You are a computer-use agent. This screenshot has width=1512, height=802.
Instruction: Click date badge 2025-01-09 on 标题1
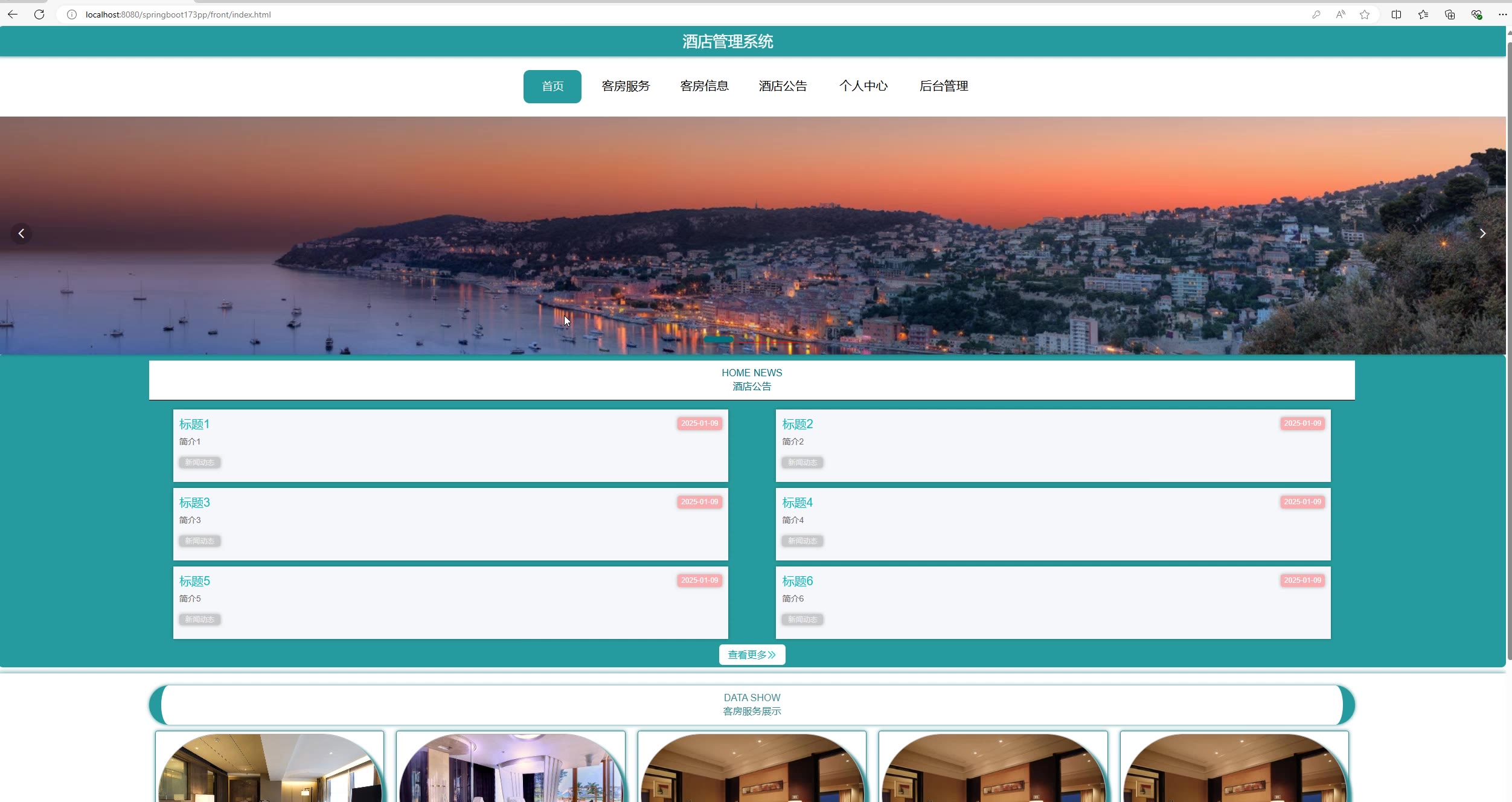(x=700, y=423)
